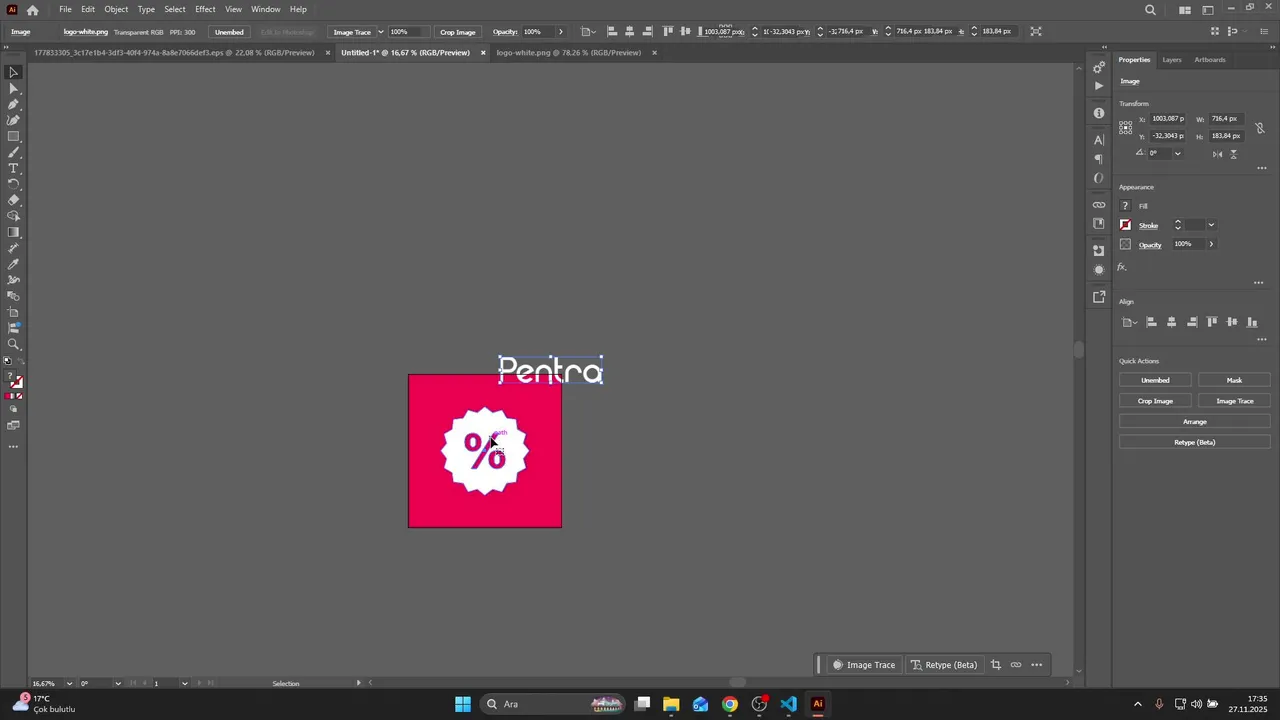Select the Selection tool arrow
Image resolution: width=1280 pixels, height=720 pixels.
(x=14, y=72)
